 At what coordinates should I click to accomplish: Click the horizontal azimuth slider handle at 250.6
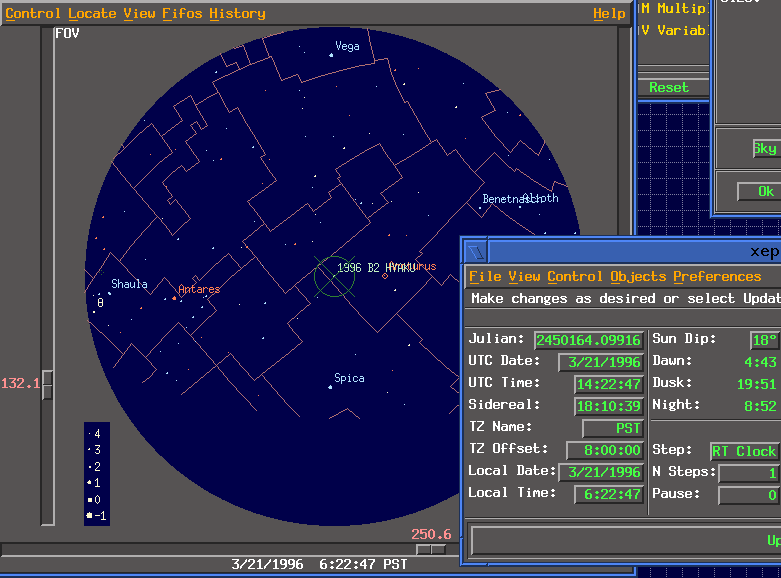[x=431, y=549]
